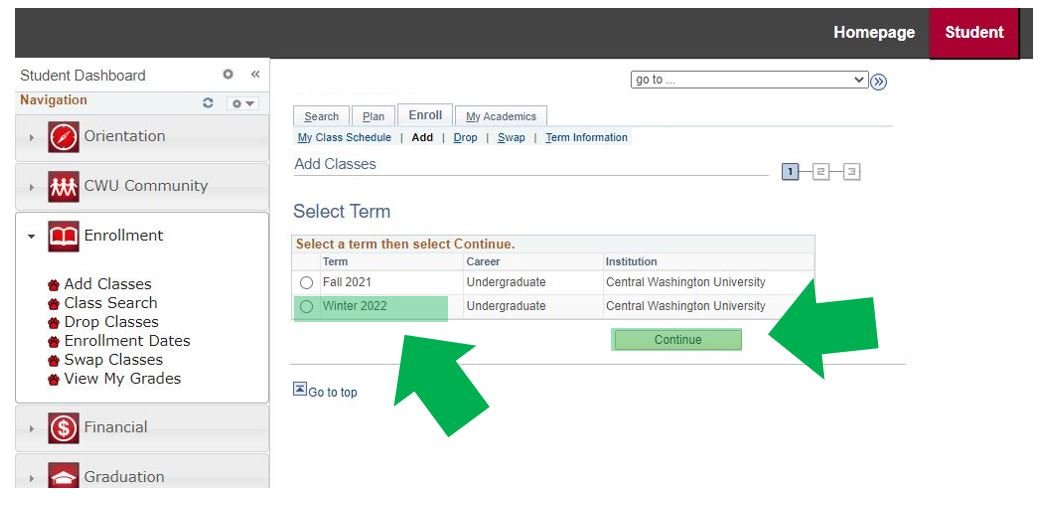The image size is (1045, 507).
Task: Click the Go to top link
Action: (333, 392)
